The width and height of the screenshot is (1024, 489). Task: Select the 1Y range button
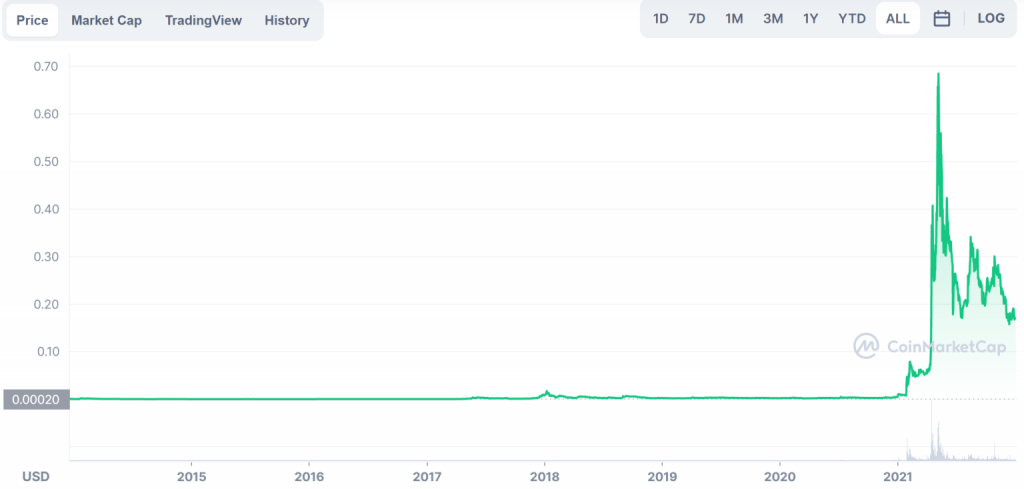810,19
